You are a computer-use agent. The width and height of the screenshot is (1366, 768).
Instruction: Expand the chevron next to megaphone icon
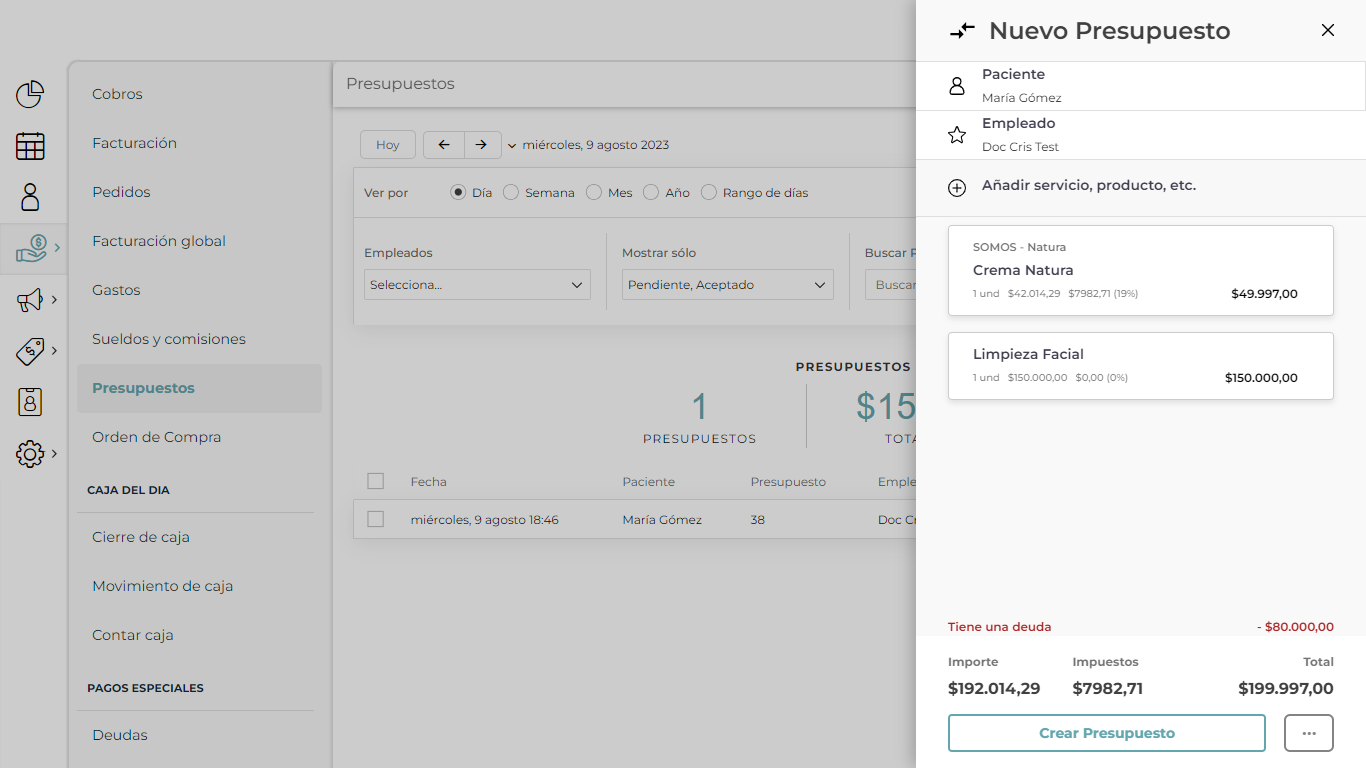54,299
